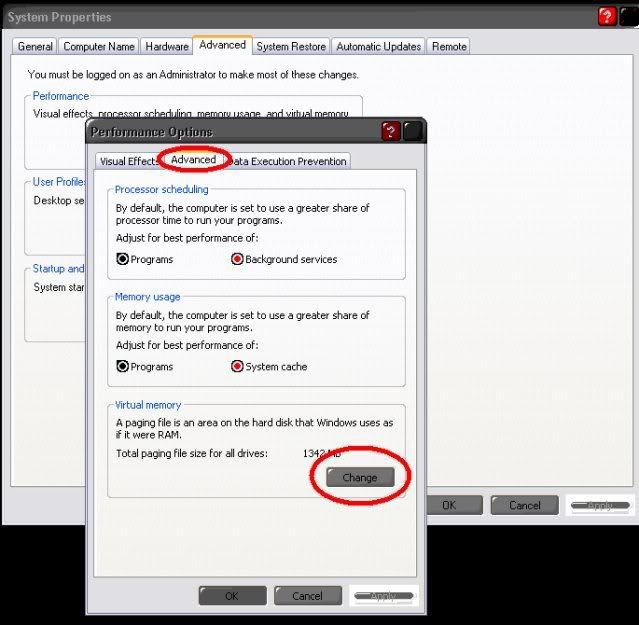The image size is (639, 625).
Task: Close the Performance Options dialog
Action: point(413,131)
